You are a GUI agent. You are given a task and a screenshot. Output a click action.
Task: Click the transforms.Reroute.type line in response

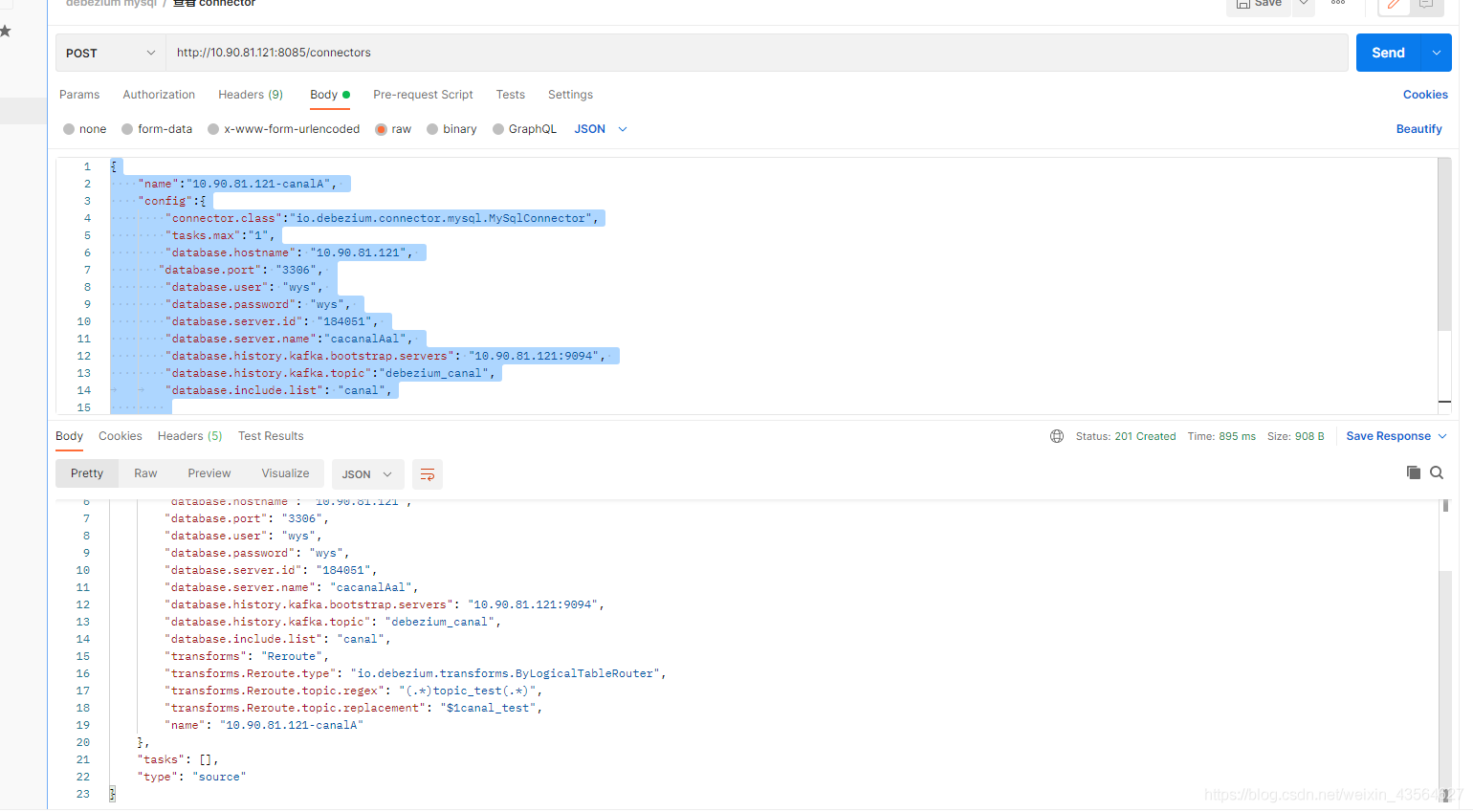click(x=415, y=673)
